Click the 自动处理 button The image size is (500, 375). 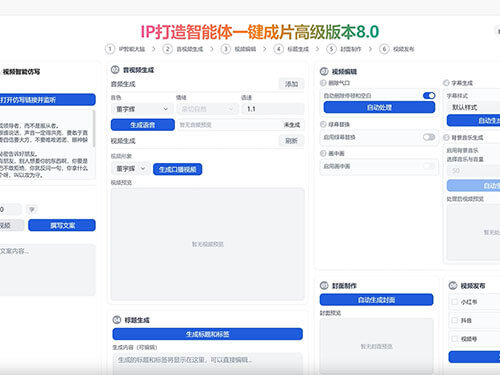tap(379, 107)
